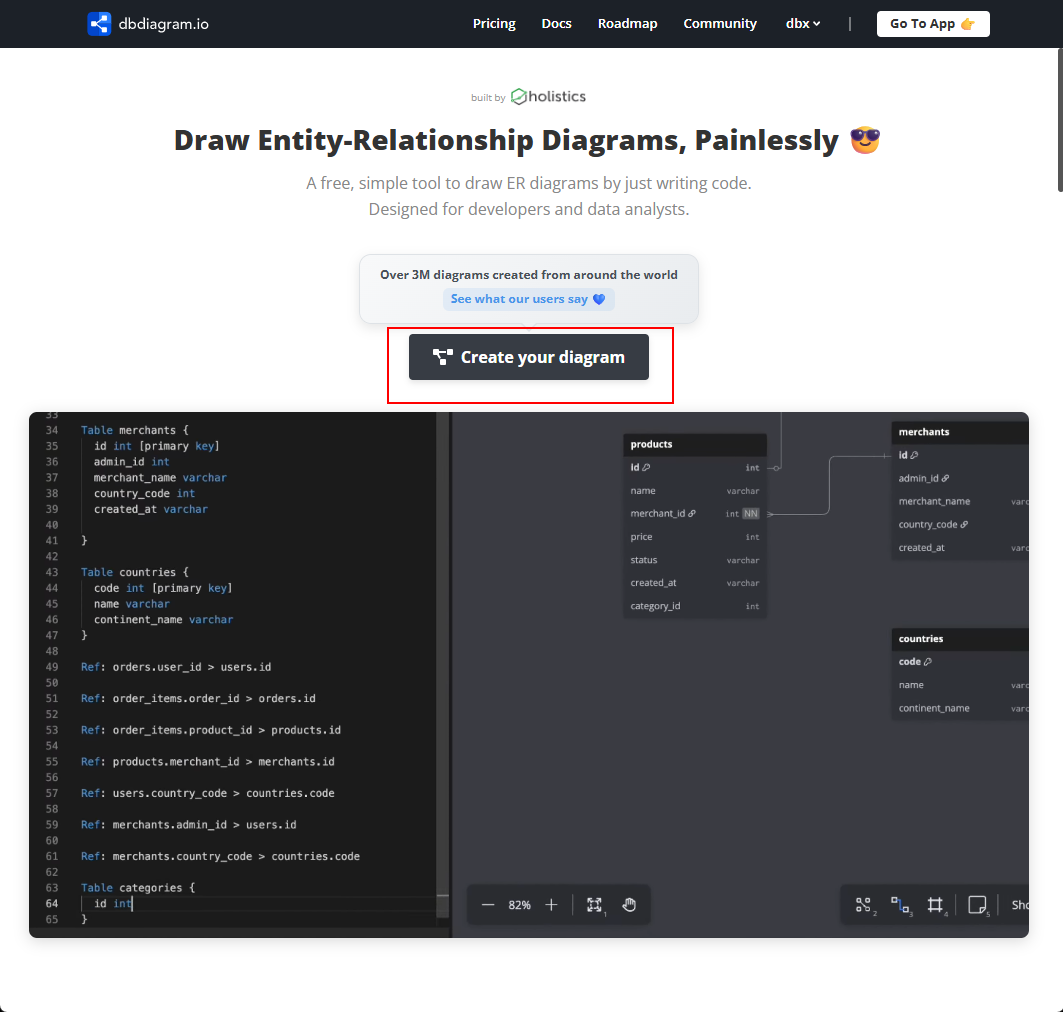Zoom out with the minus icon
This screenshot has height=1012, width=1063.
pyautogui.click(x=488, y=905)
